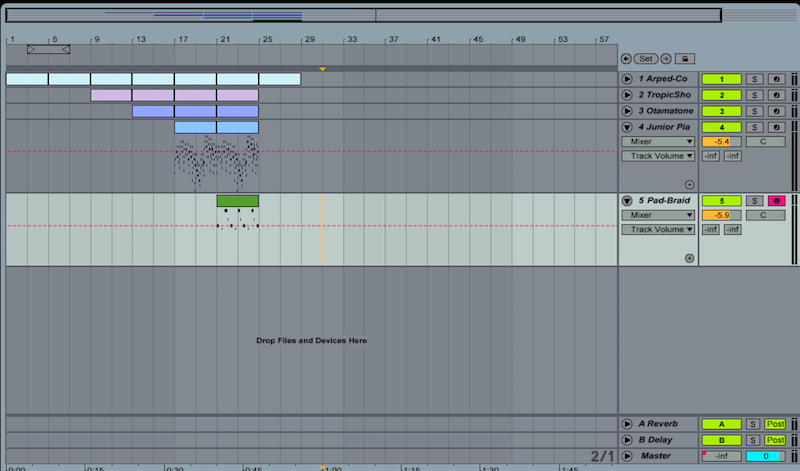
Task: Fold the 5 Pad-Braid track
Action: point(627,201)
